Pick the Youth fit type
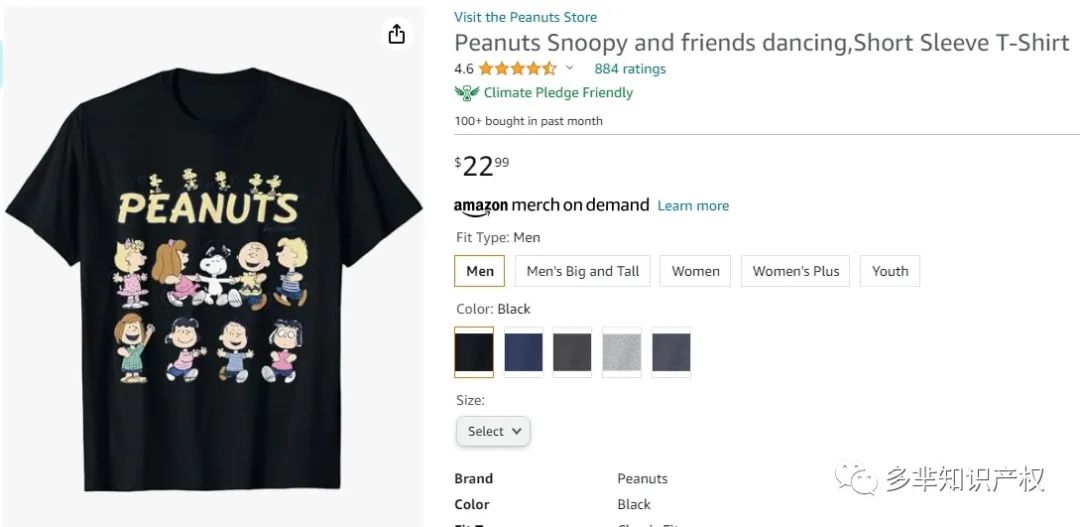Viewport: 1080px width, 527px height. tap(890, 271)
